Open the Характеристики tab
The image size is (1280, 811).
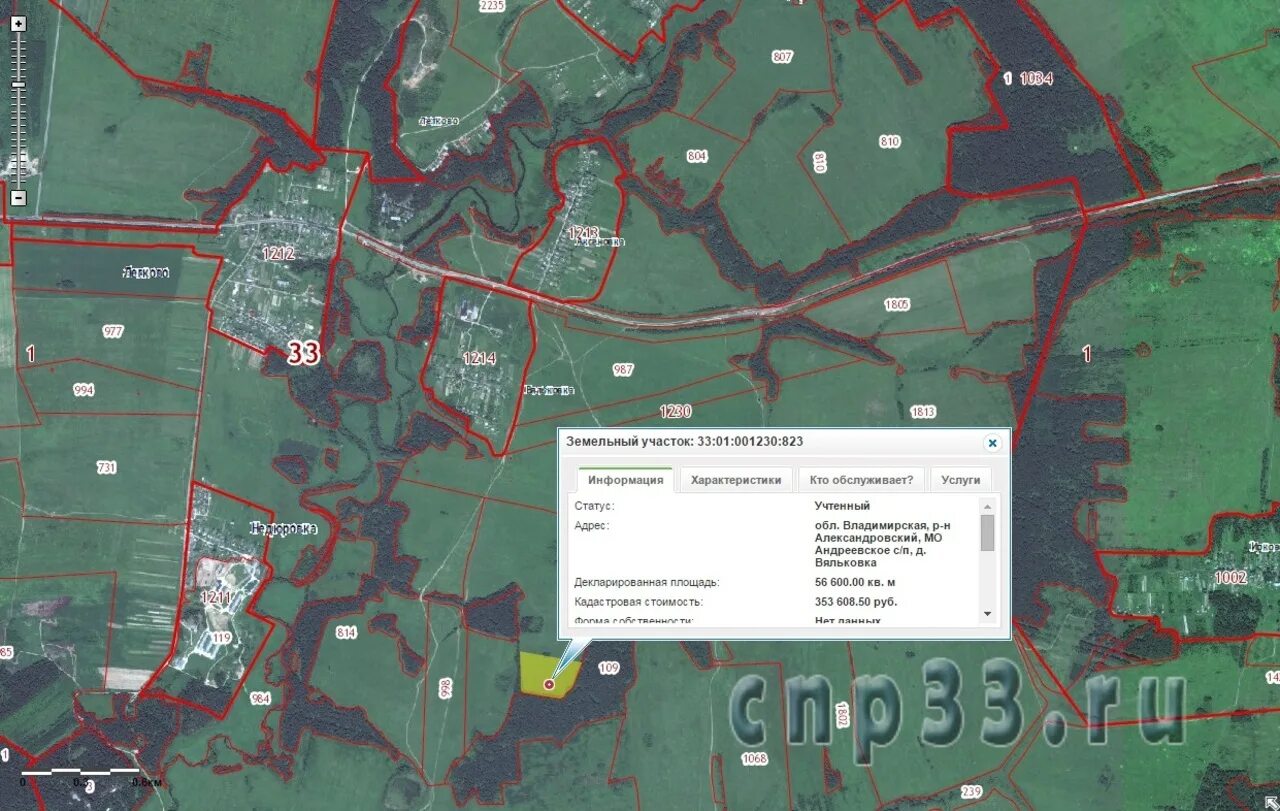coord(736,480)
